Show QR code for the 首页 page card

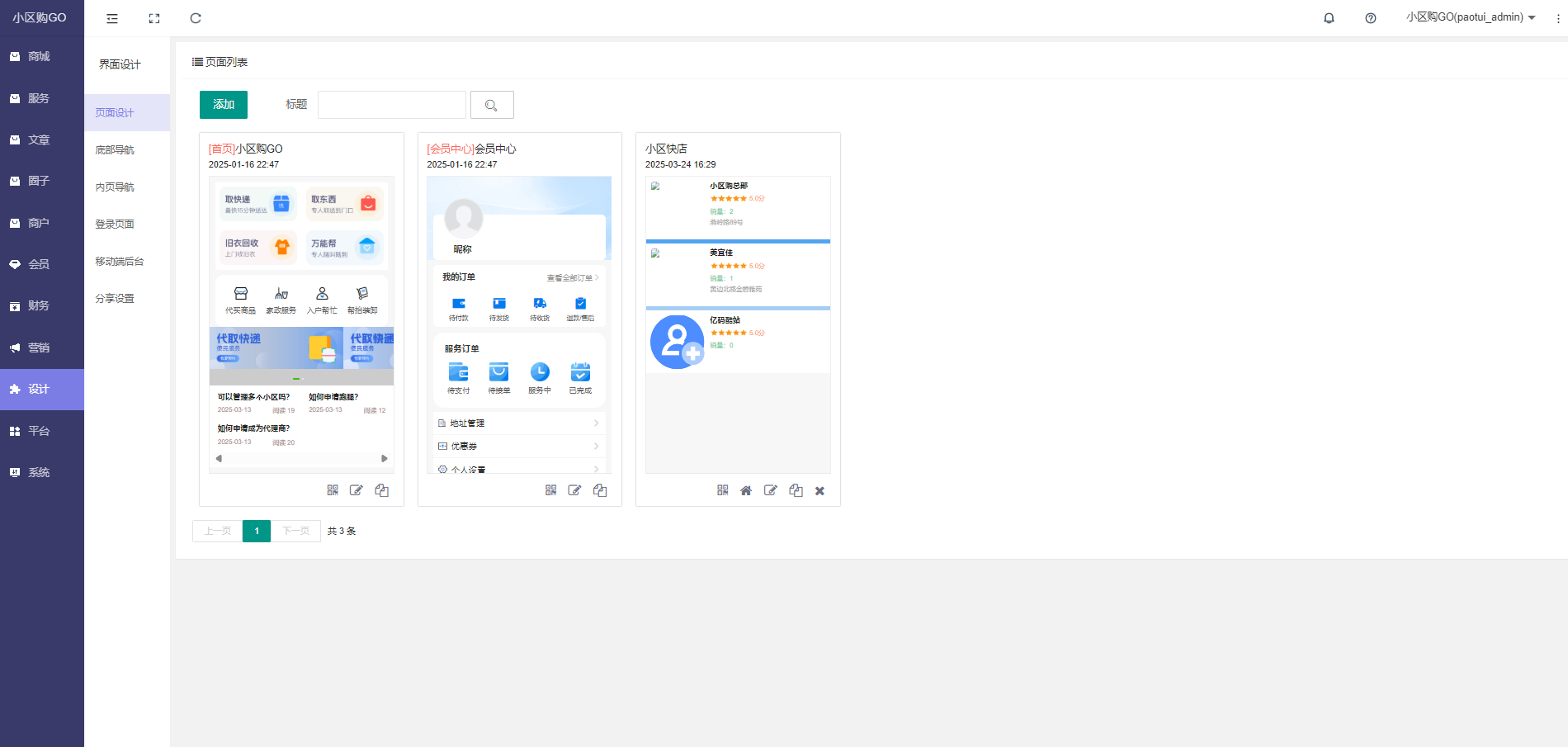[332, 489]
